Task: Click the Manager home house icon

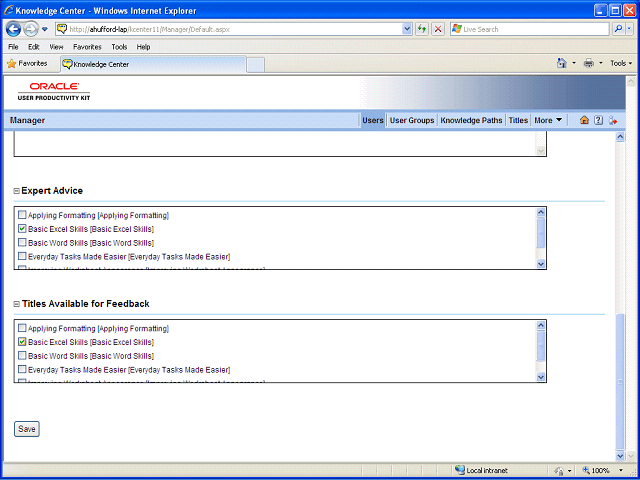Action: point(584,120)
